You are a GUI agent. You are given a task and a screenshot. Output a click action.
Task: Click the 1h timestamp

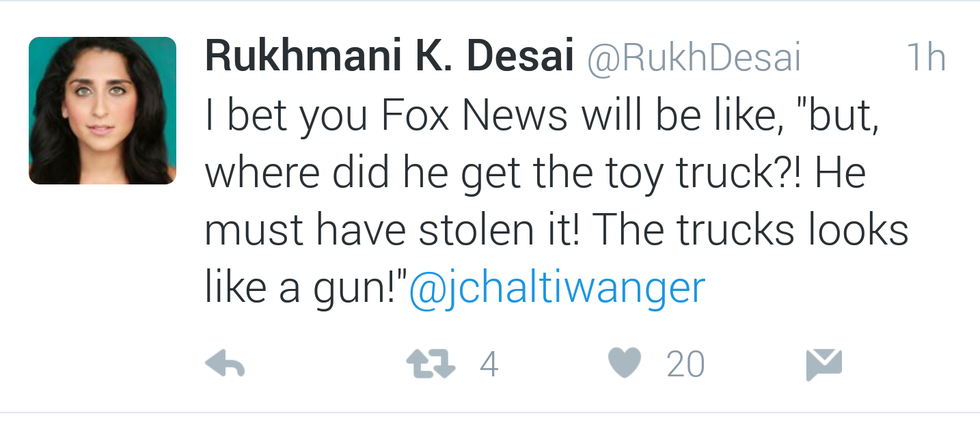(926, 59)
